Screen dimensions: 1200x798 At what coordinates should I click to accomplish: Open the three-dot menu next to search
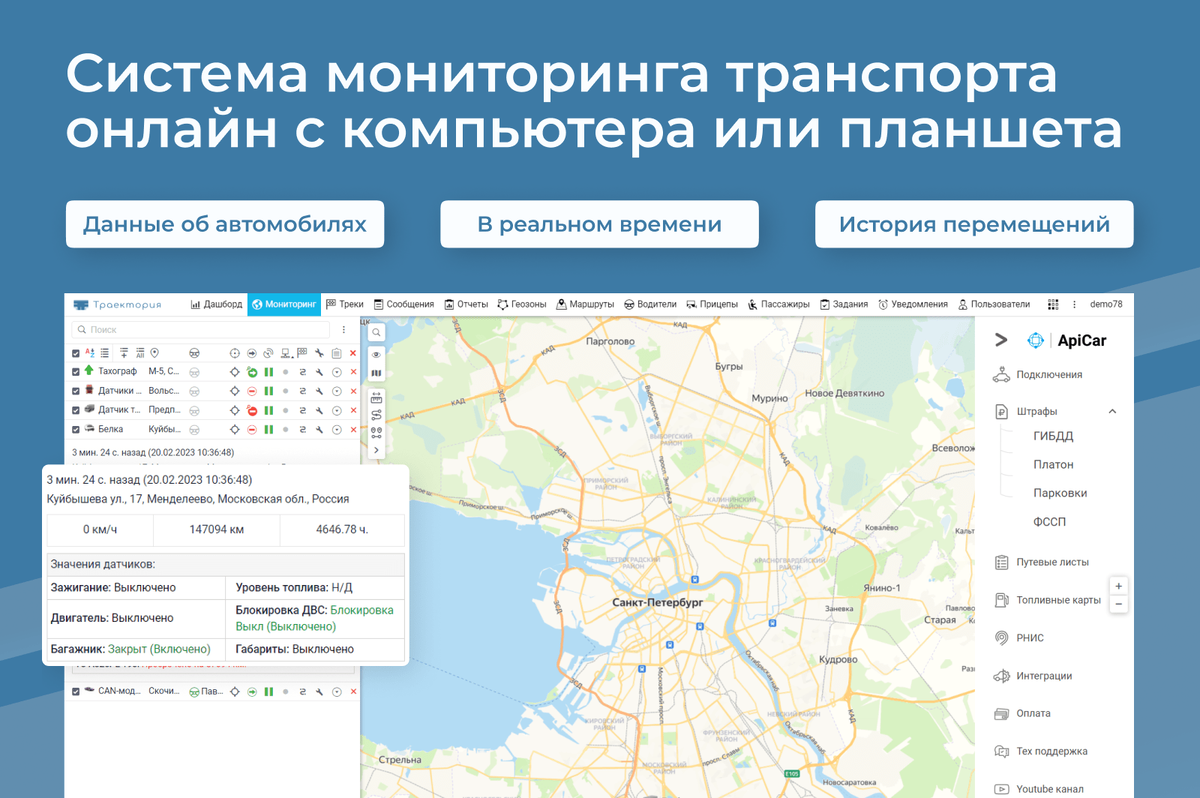tap(344, 330)
